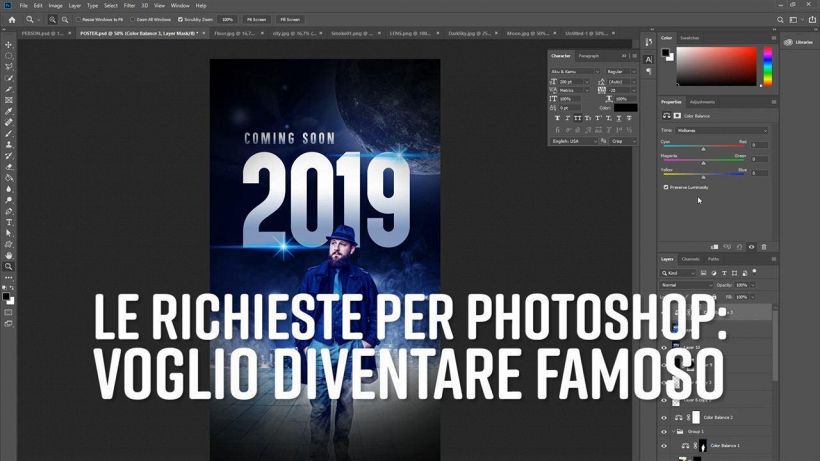
Task: Click the 100% zoom button
Action: pos(228,19)
